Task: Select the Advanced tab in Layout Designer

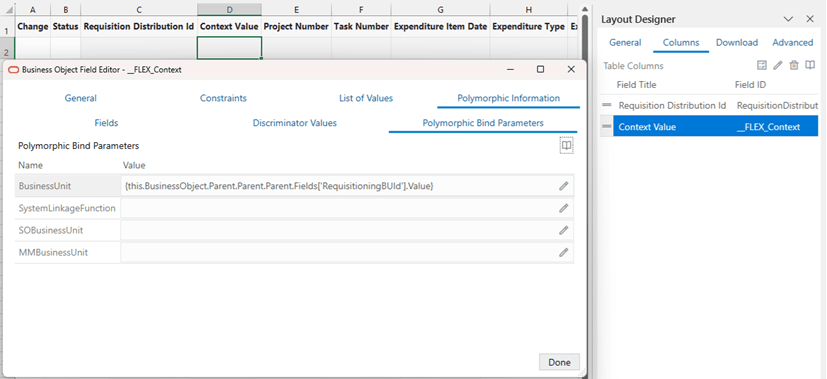Action: click(793, 43)
